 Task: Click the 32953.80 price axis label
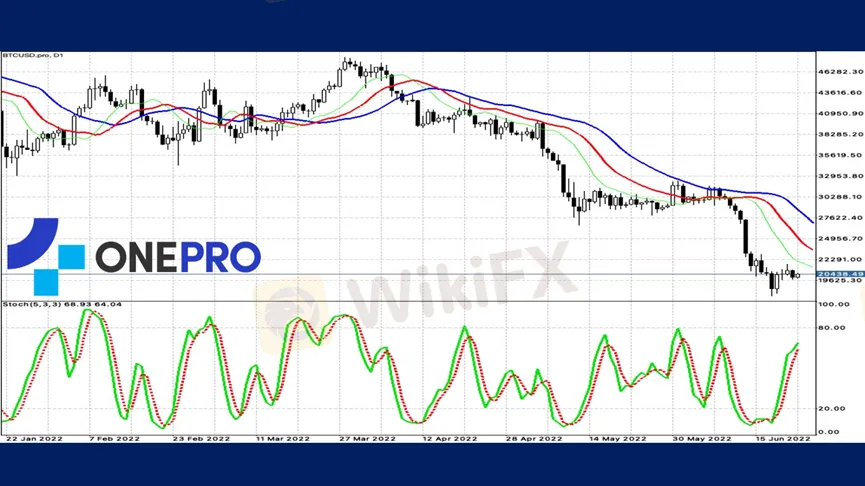pyautogui.click(x=838, y=176)
